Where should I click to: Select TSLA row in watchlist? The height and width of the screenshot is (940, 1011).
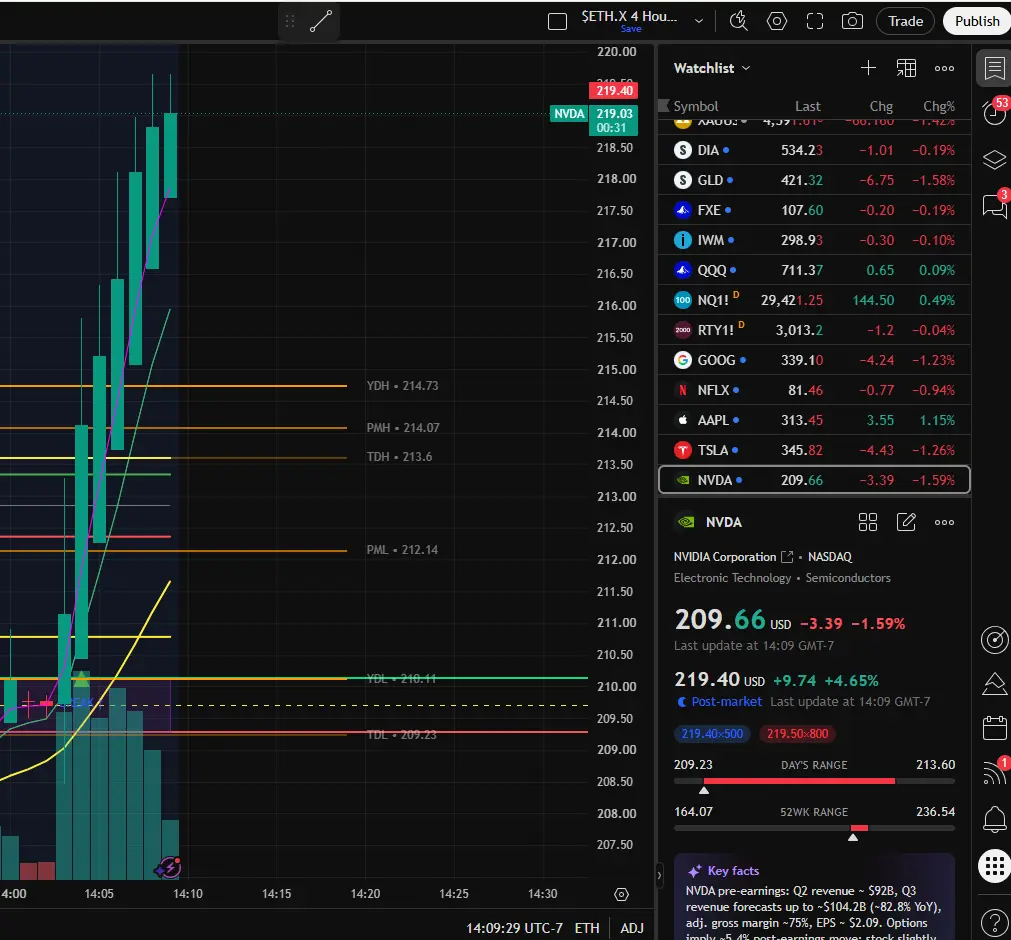[814, 450]
